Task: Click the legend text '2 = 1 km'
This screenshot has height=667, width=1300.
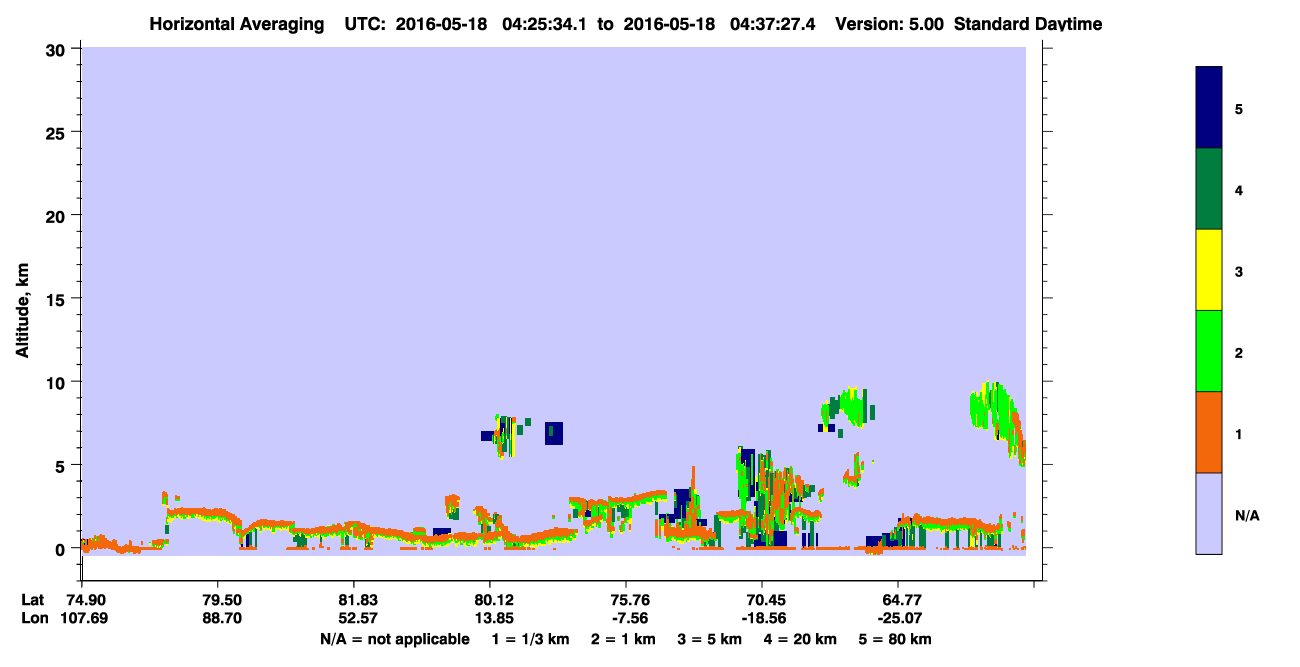Action: tap(623, 639)
